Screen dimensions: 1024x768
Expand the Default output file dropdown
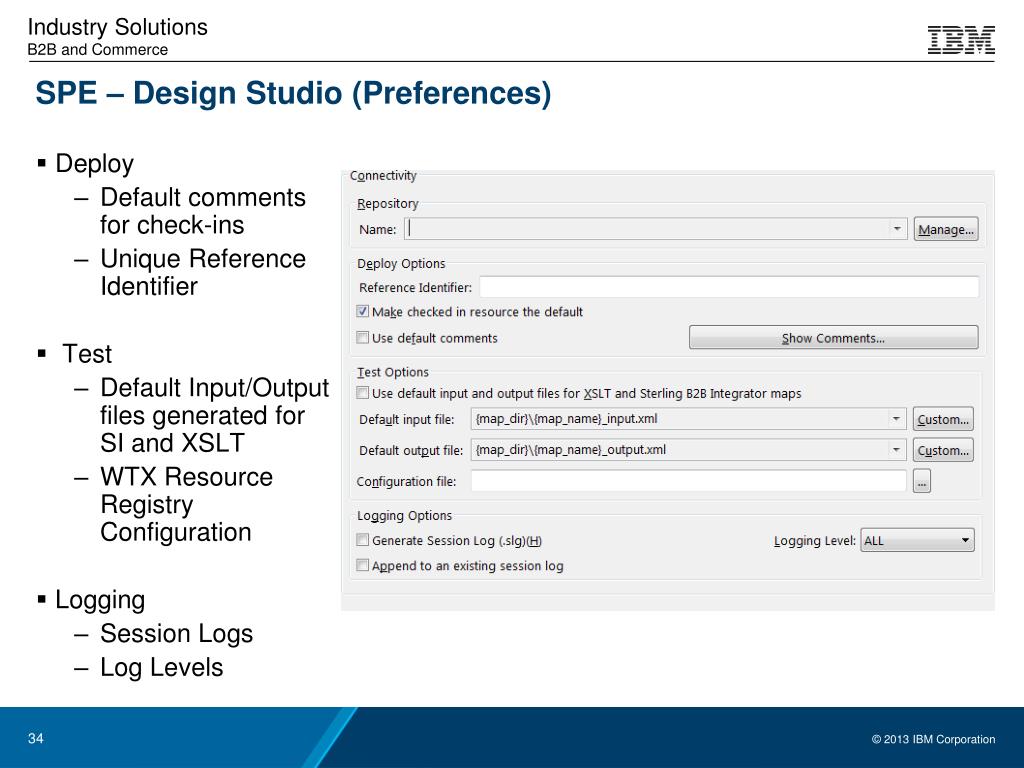897,449
